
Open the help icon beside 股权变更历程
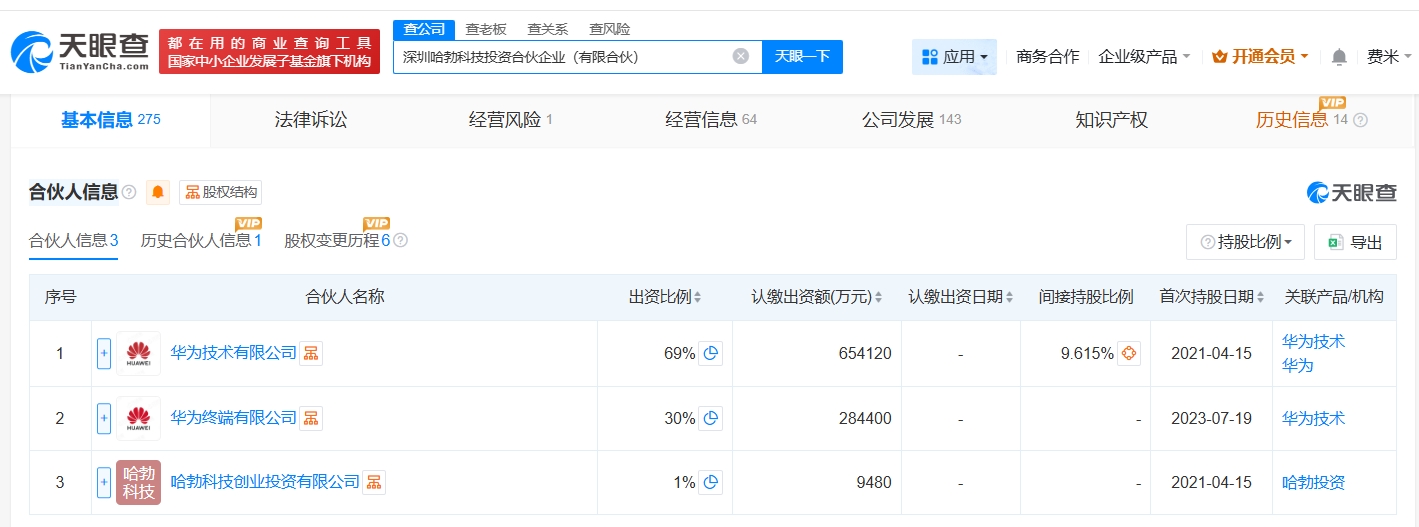pyautogui.click(x=401, y=241)
